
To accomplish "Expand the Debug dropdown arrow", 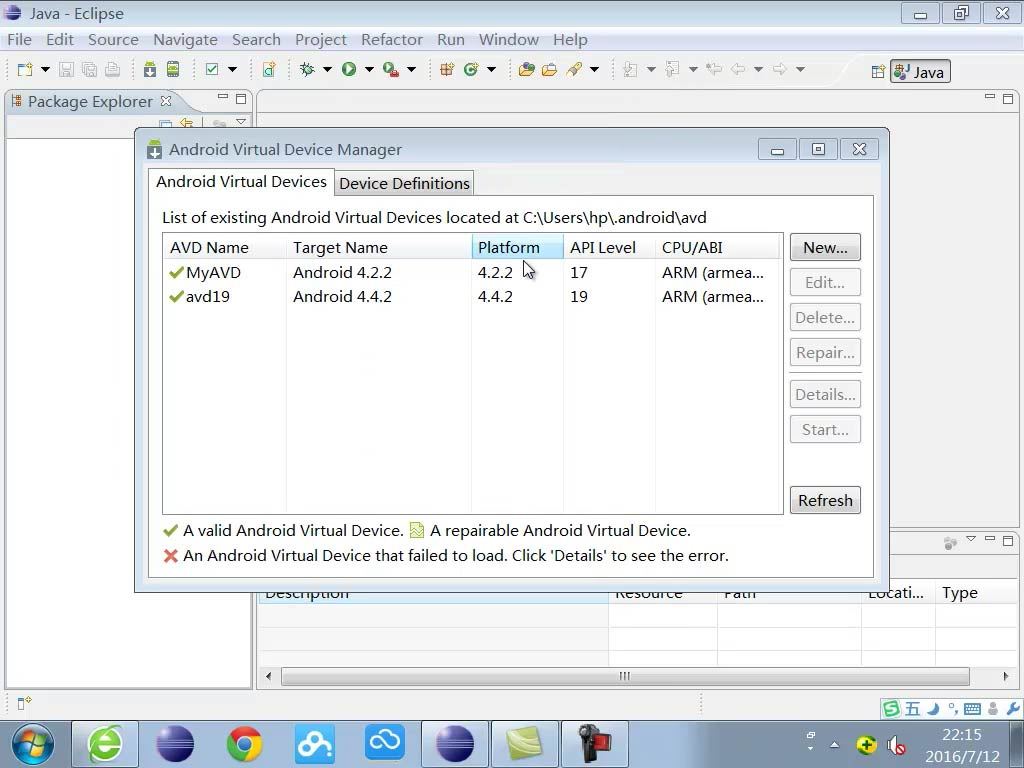I will coord(327,69).
